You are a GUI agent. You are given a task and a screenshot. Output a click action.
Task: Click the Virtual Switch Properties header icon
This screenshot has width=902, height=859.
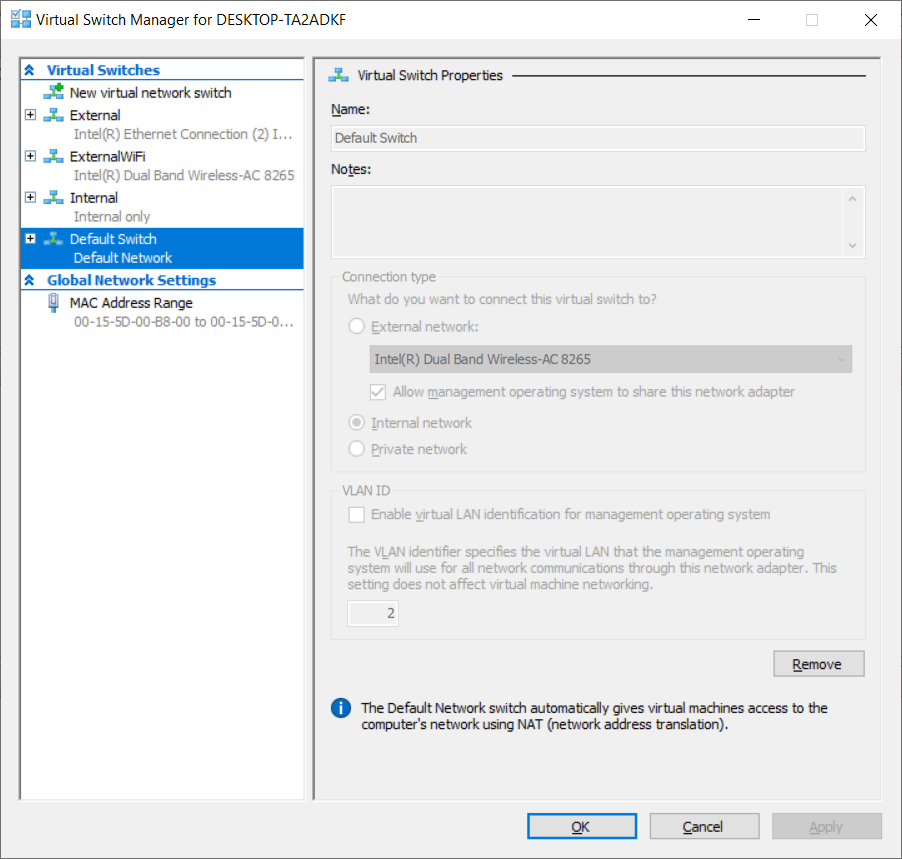(339, 75)
